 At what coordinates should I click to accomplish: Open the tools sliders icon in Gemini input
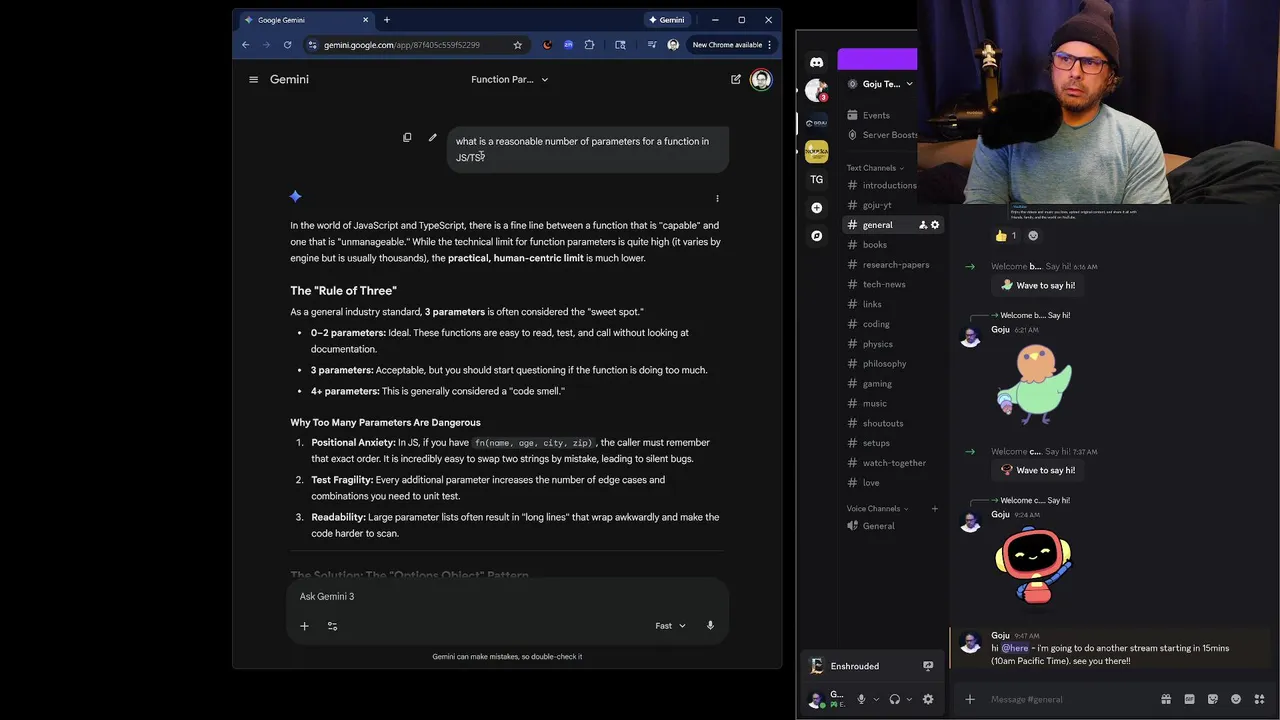coord(332,626)
